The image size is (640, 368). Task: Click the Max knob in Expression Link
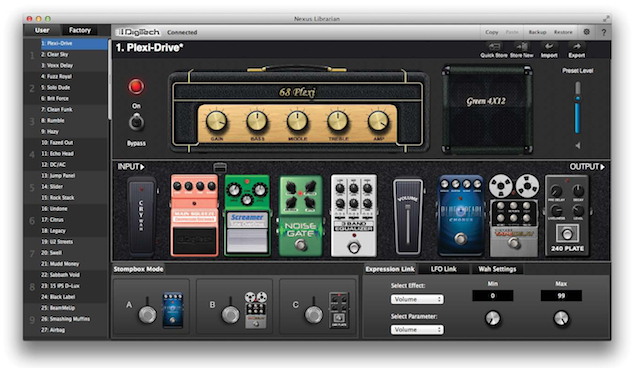(x=561, y=318)
